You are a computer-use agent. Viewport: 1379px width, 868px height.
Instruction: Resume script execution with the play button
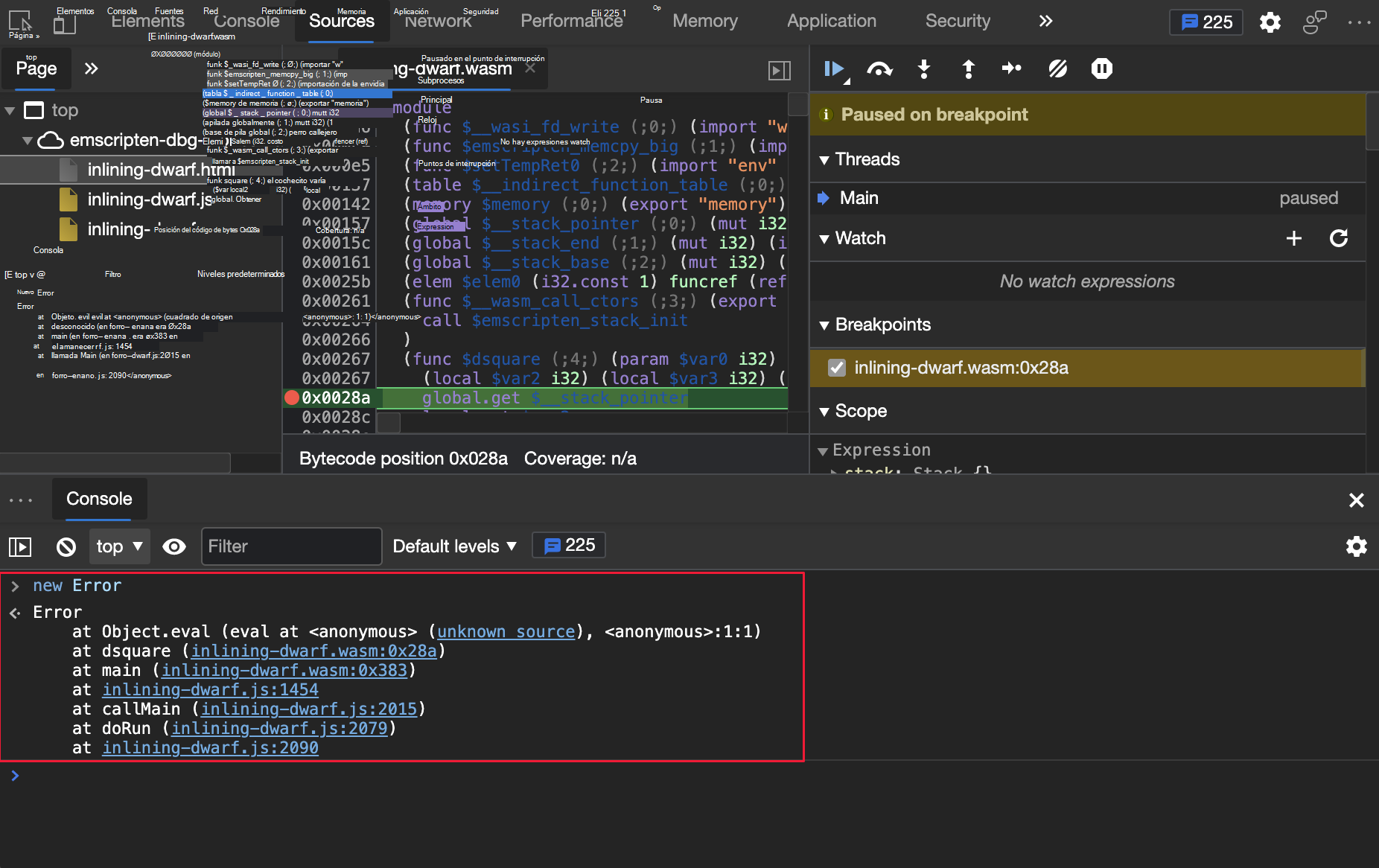[x=834, y=69]
